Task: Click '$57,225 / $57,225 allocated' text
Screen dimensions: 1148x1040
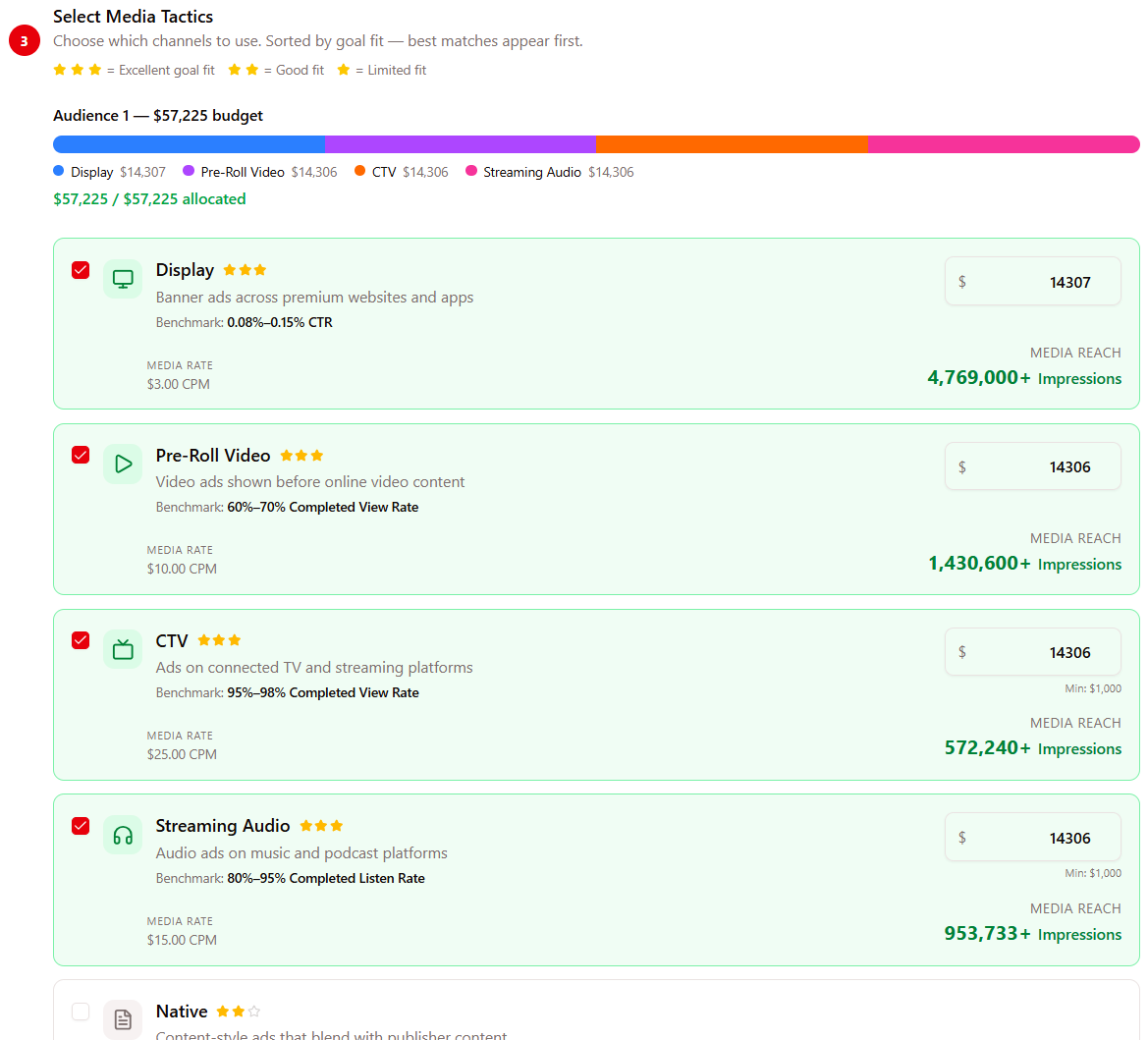Action: click(x=149, y=199)
